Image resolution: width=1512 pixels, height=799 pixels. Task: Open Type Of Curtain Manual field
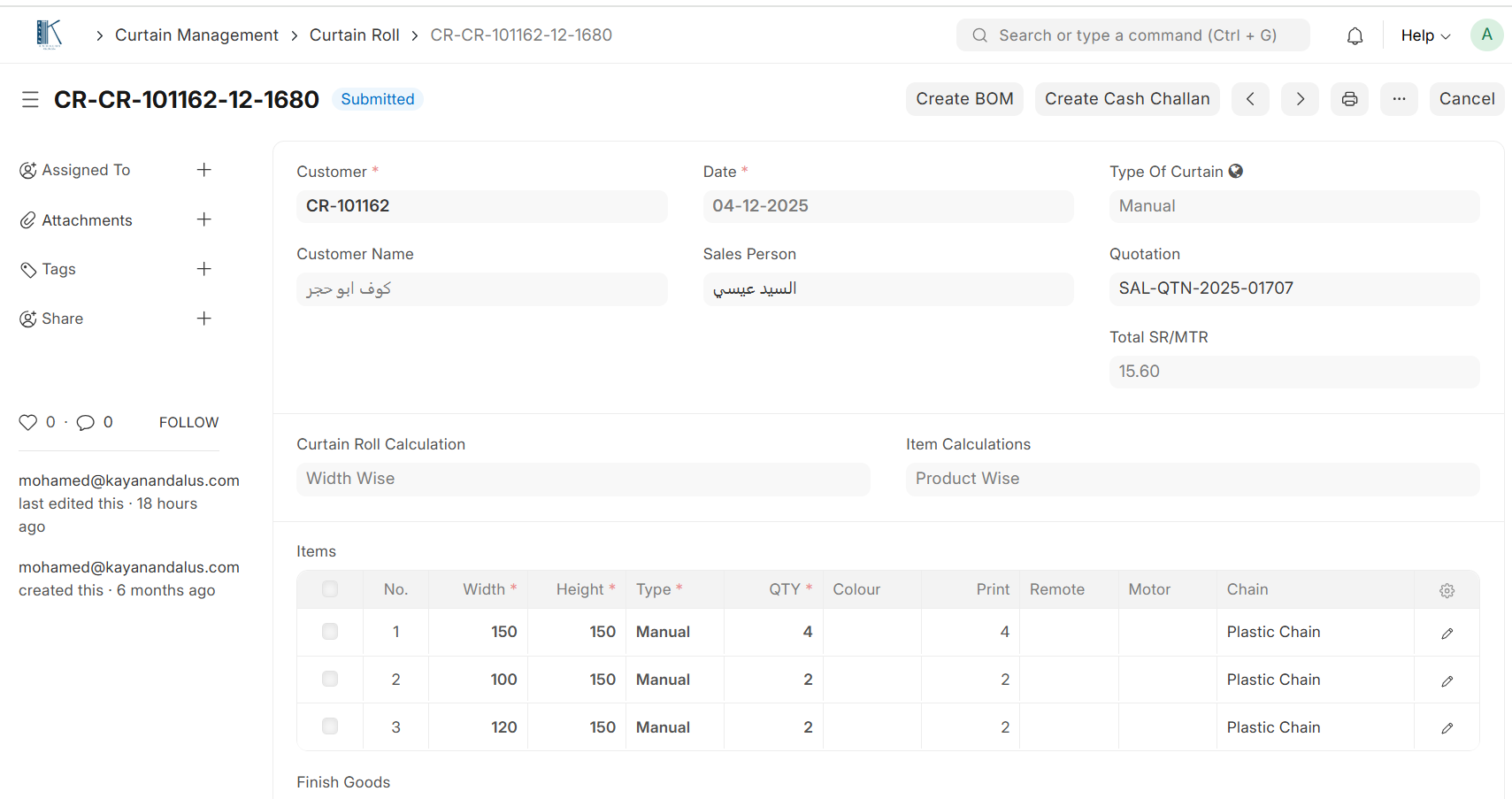1294,206
